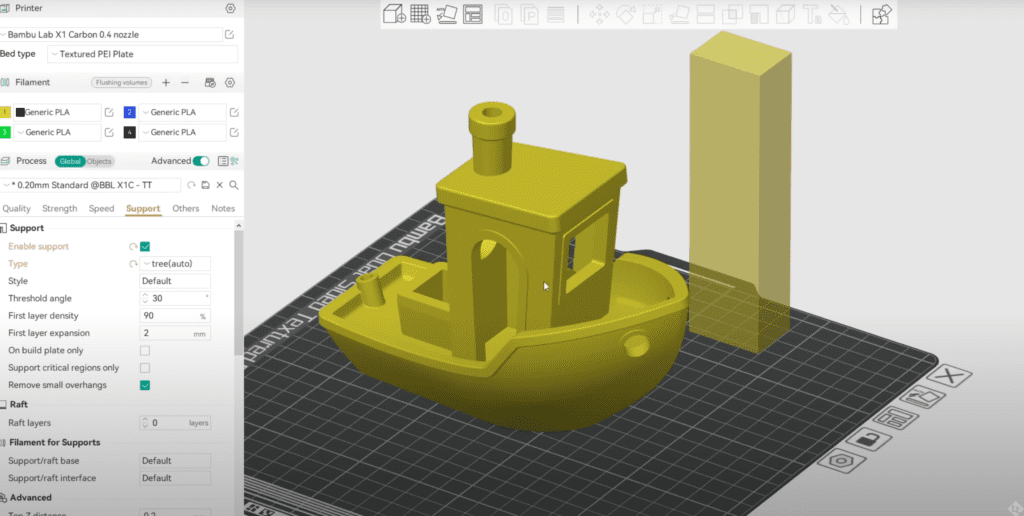Open filament 4 Generic PLA dropdown
This screenshot has height=516, width=1024.
(x=182, y=133)
